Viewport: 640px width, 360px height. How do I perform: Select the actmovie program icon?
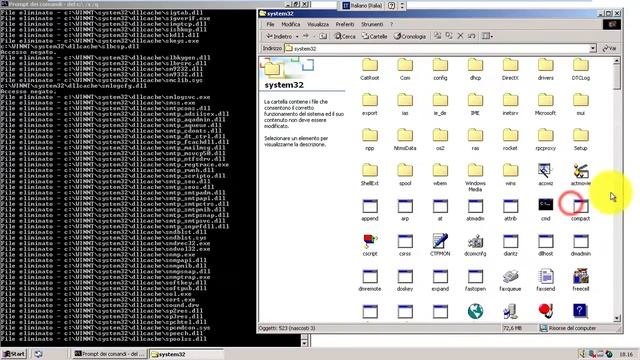click(580, 174)
